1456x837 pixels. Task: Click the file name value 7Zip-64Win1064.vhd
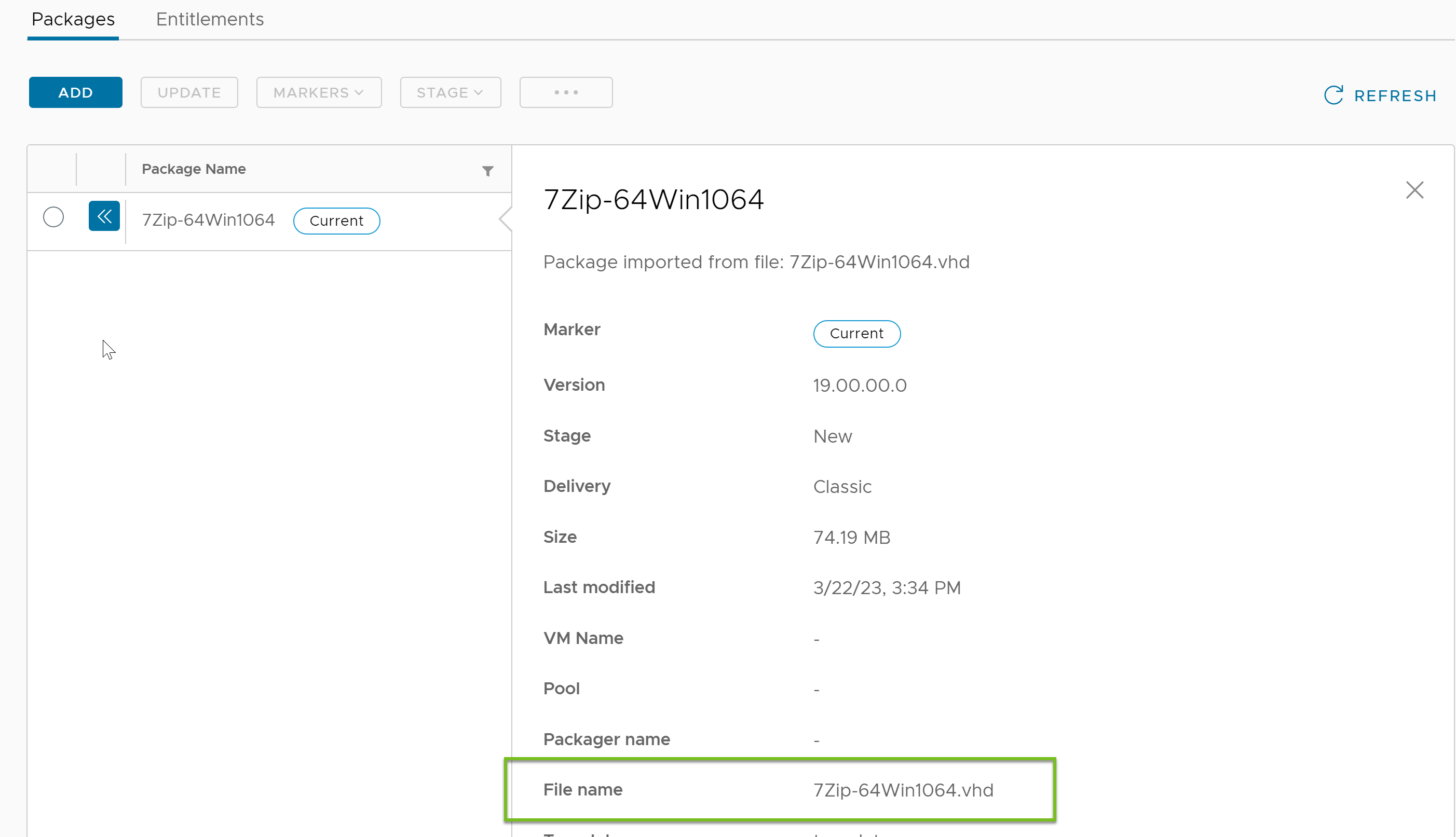903,790
